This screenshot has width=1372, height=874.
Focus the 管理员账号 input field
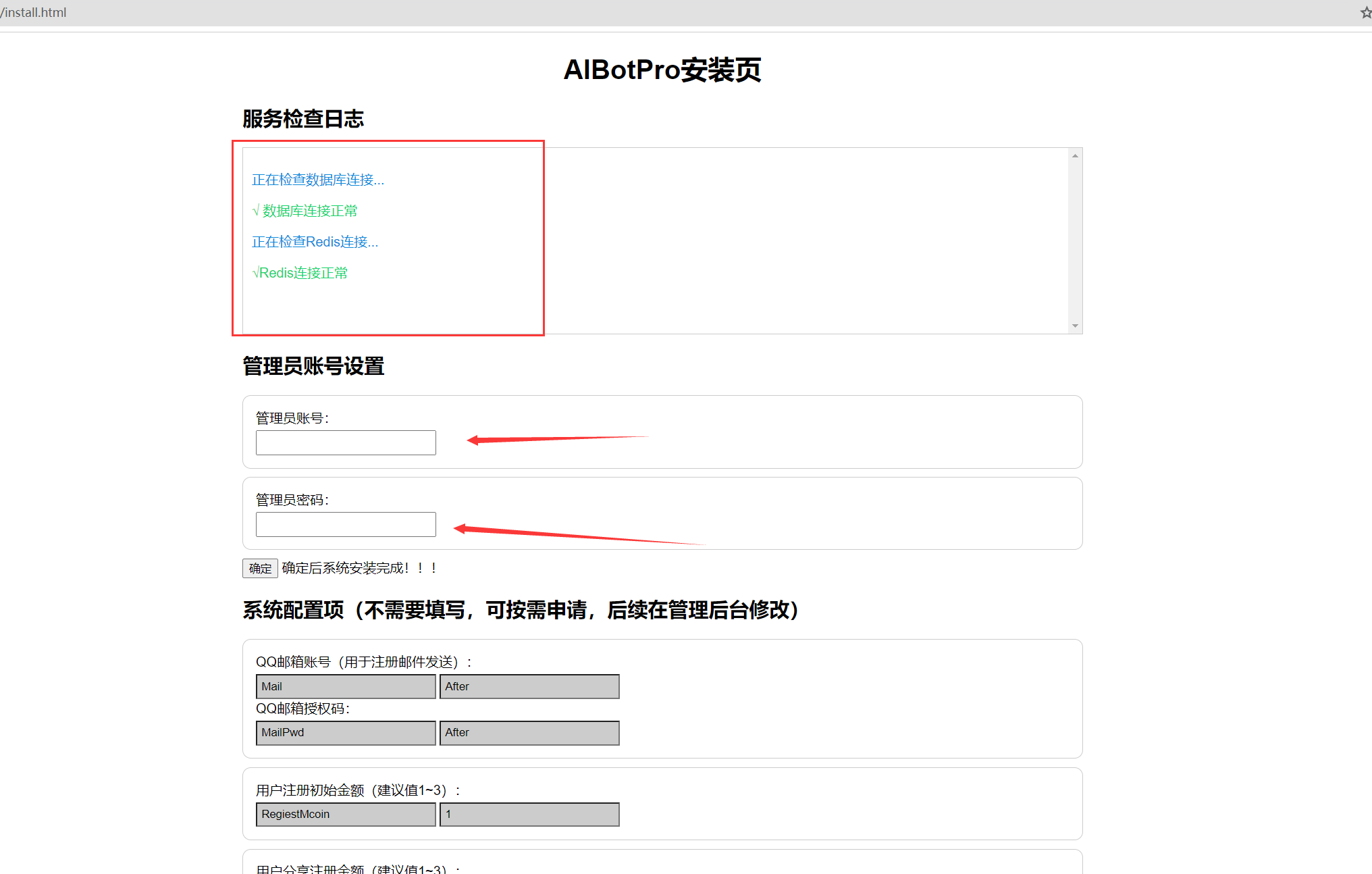[x=346, y=443]
